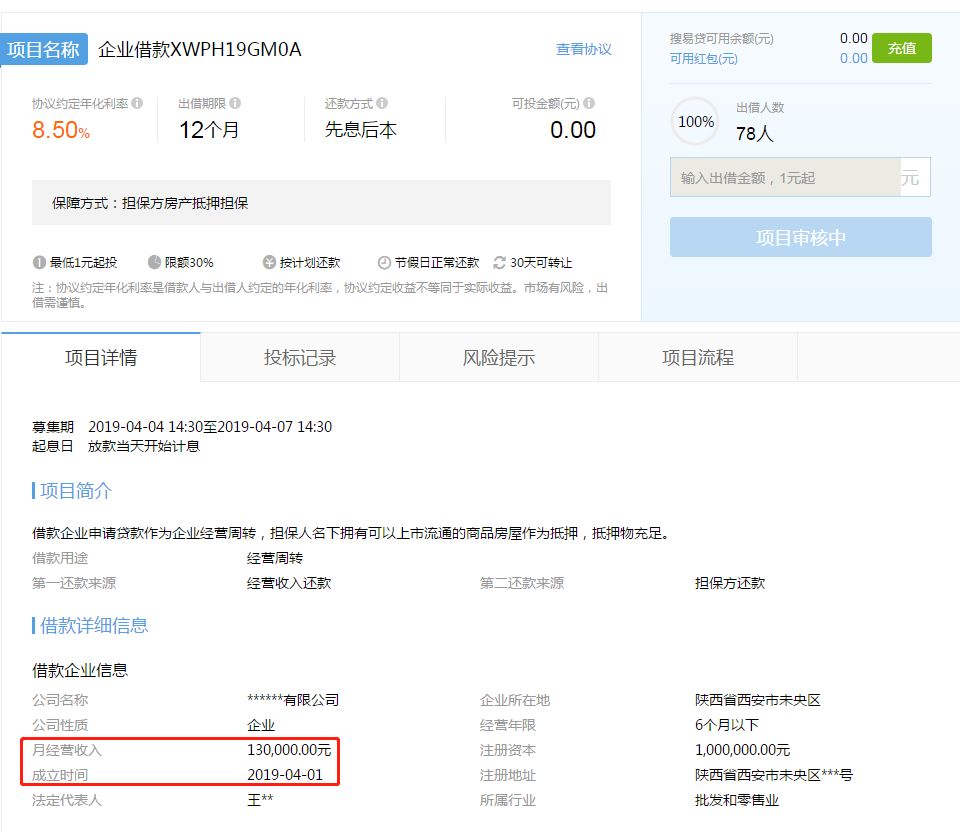Click info icon next to 可投金额(元)
This screenshot has height=832, width=960.
click(589, 103)
